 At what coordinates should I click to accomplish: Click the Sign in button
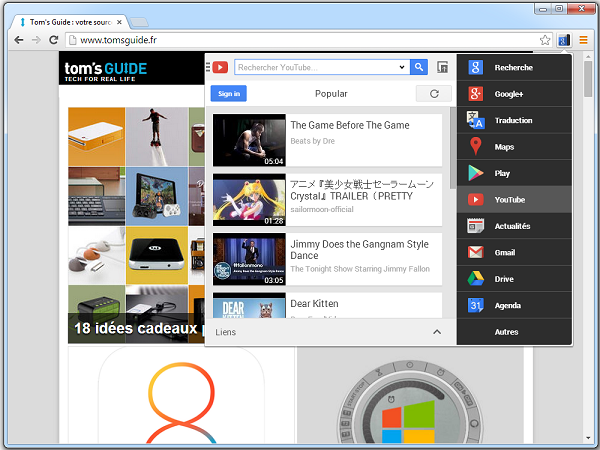click(x=229, y=94)
